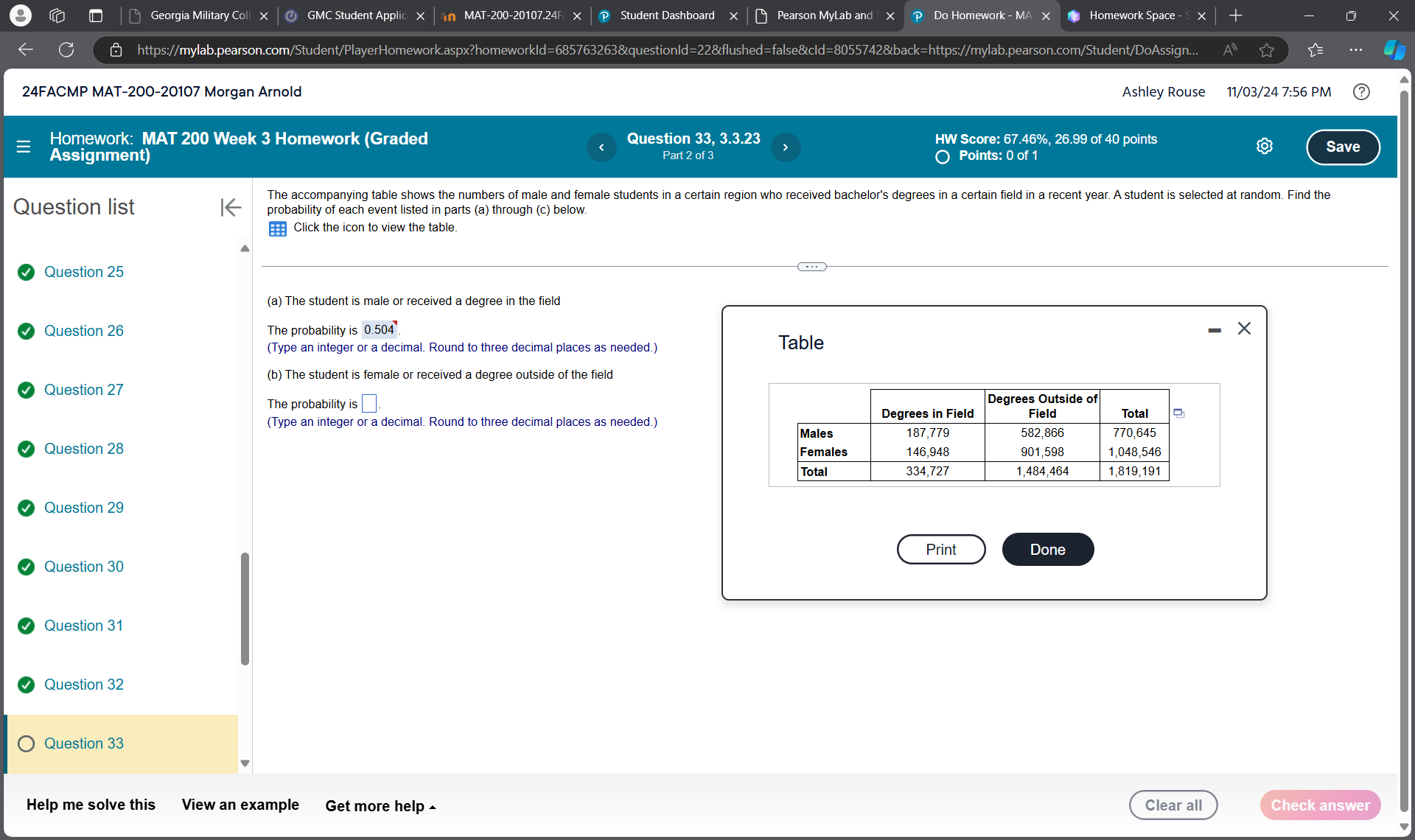1415x840 pixels.
Task: Open browser profile avatar
Action: coord(21,15)
